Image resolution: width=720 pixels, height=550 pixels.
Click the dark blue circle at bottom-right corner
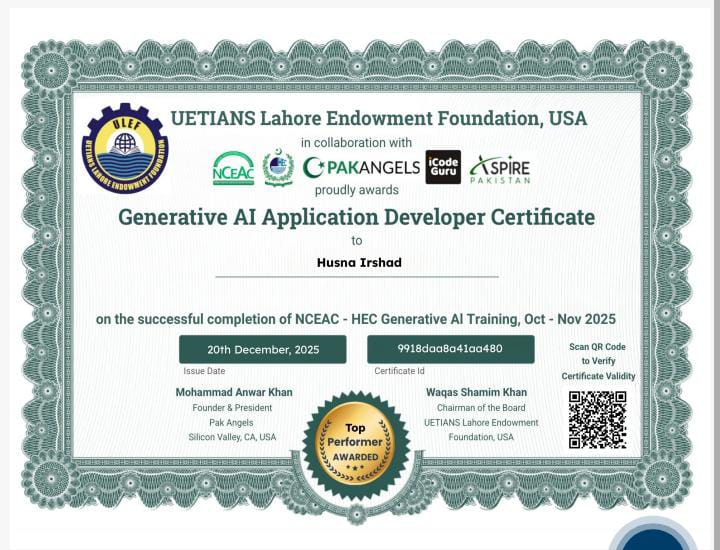pos(655,540)
